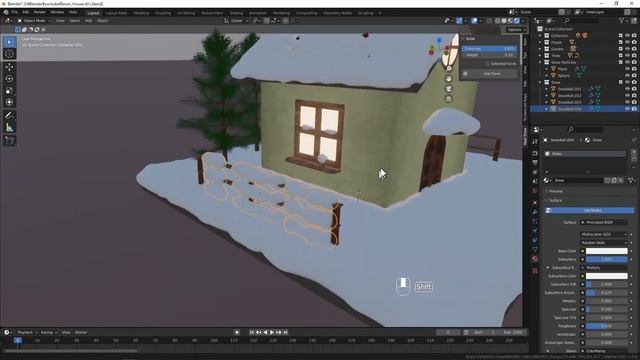Open the Modifier wrench properties tab
Screen dimensions: 640x360
tap(535, 212)
